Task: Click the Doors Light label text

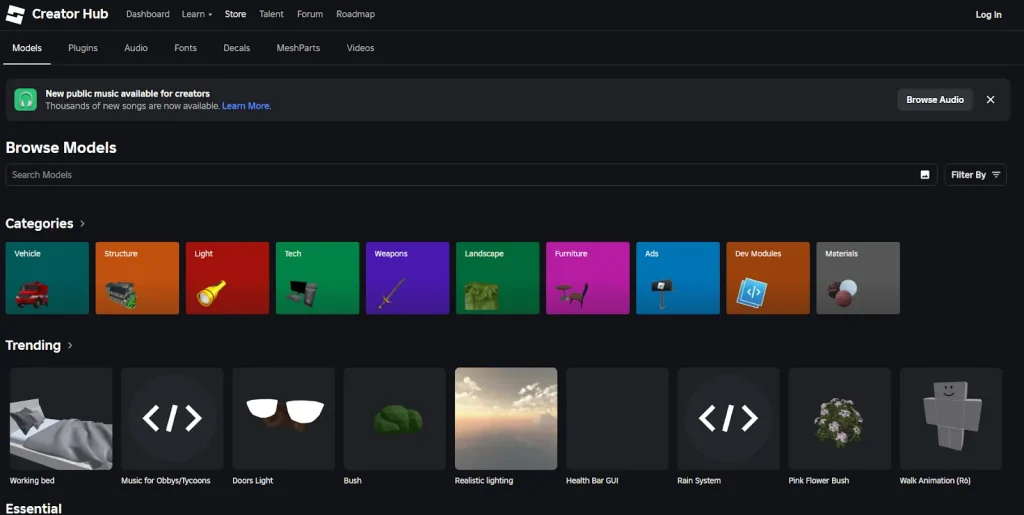Action: [x=253, y=480]
